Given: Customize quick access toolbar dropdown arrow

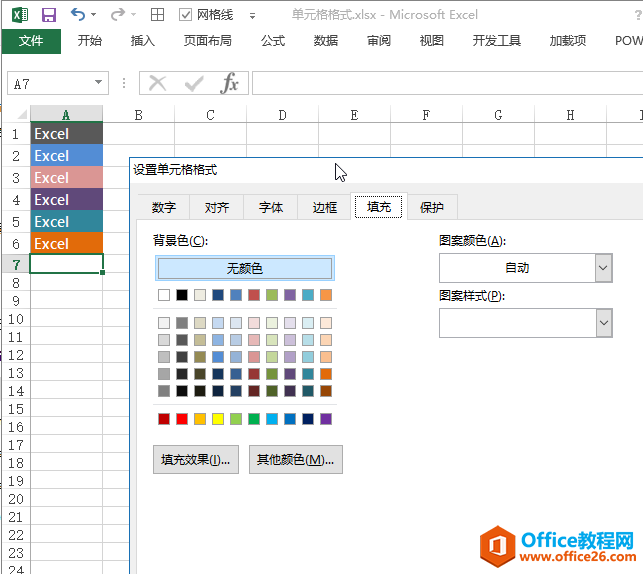Looking at the screenshot, I should 252,16.
